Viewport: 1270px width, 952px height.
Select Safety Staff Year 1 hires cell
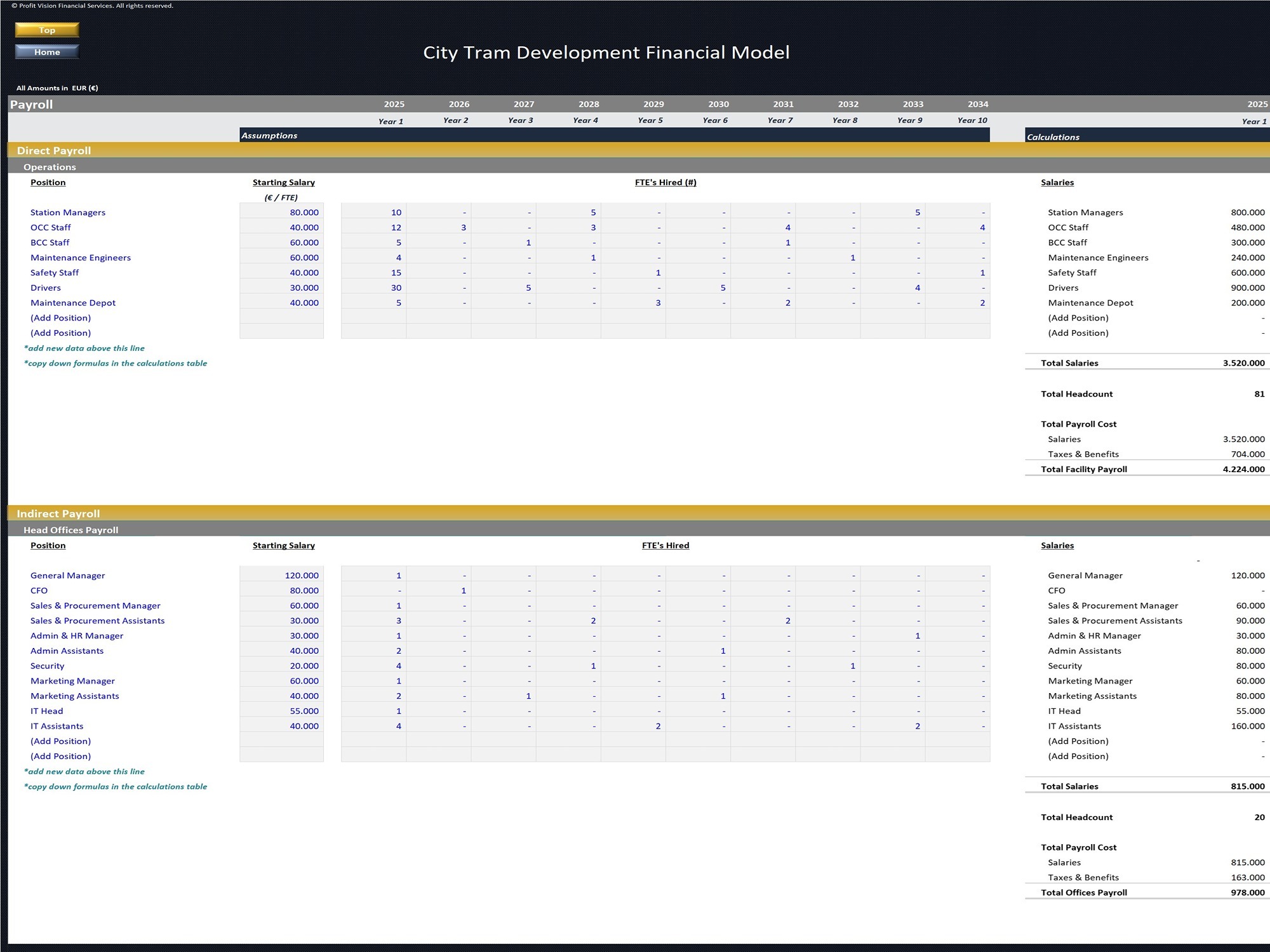click(x=374, y=272)
